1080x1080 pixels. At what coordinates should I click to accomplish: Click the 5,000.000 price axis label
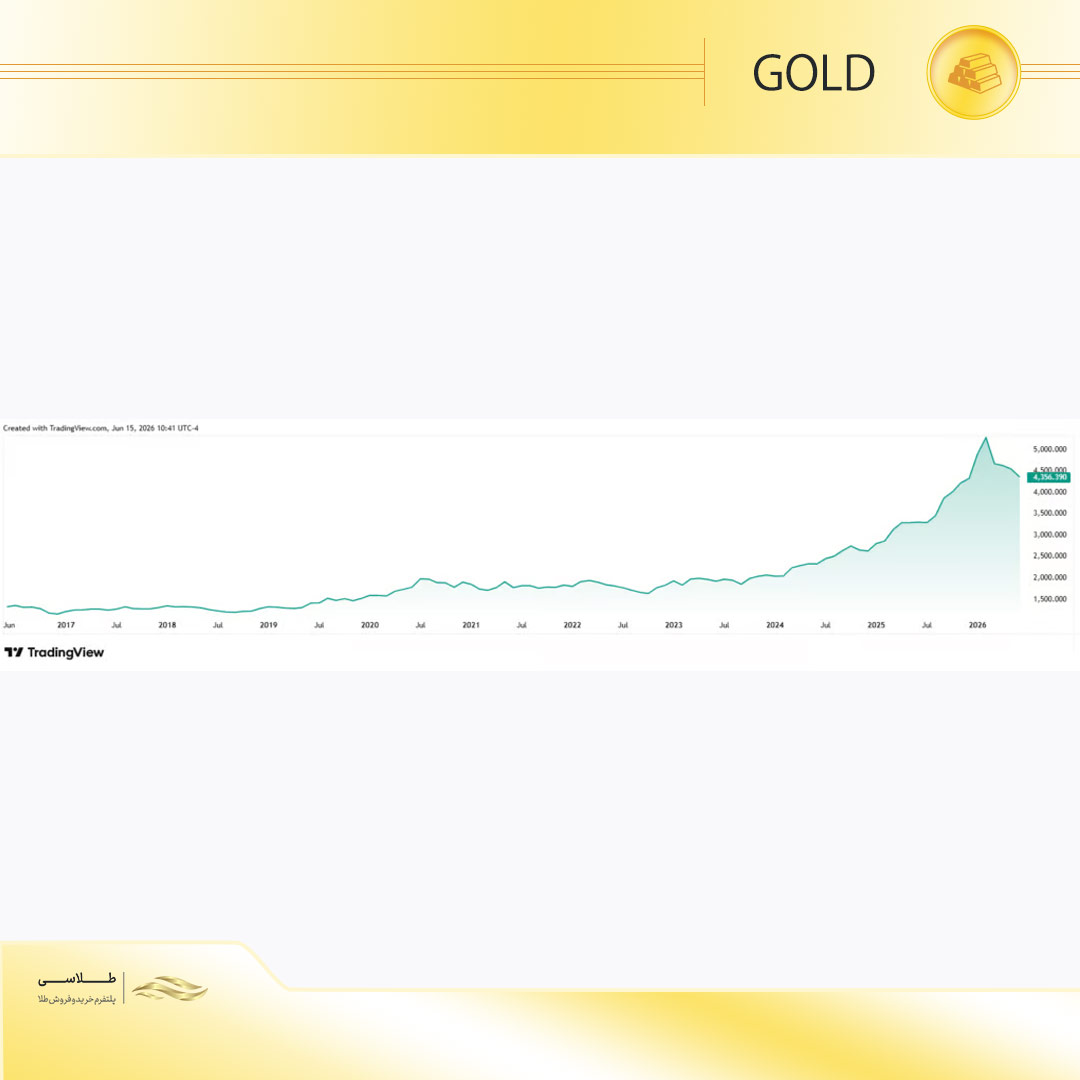coord(1050,449)
